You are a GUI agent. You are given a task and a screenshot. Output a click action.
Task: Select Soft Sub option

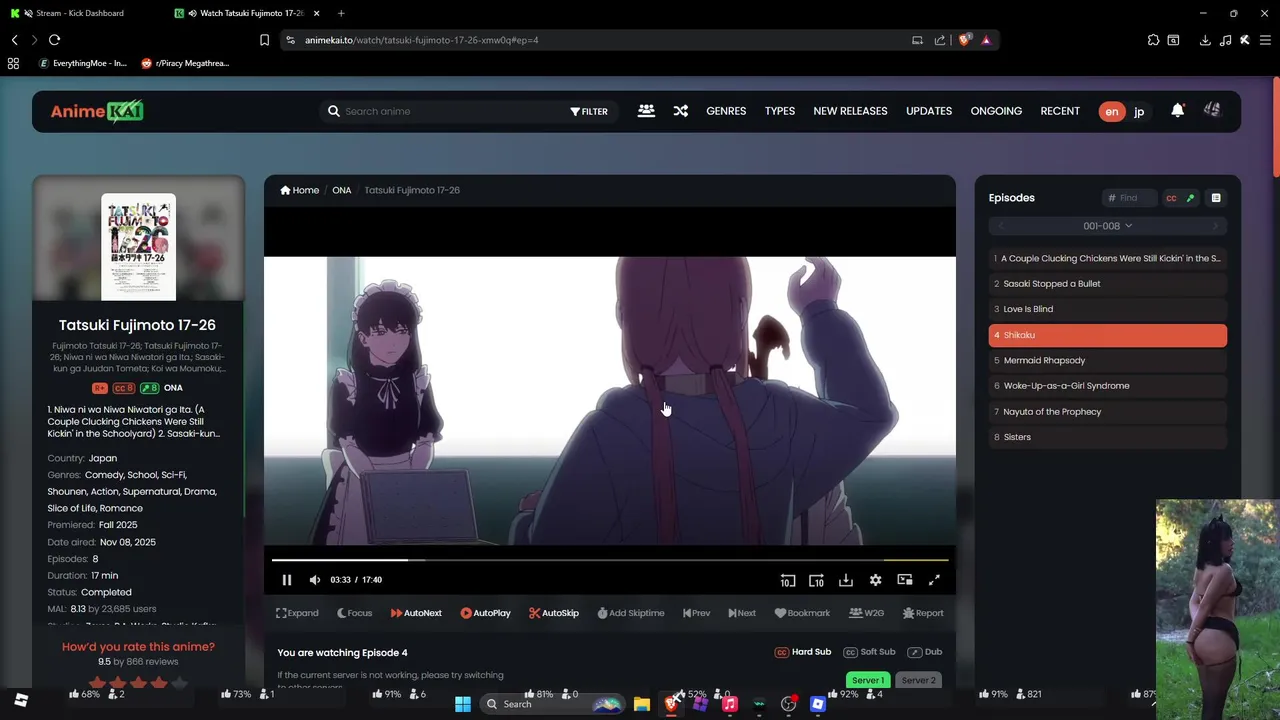click(870, 652)
